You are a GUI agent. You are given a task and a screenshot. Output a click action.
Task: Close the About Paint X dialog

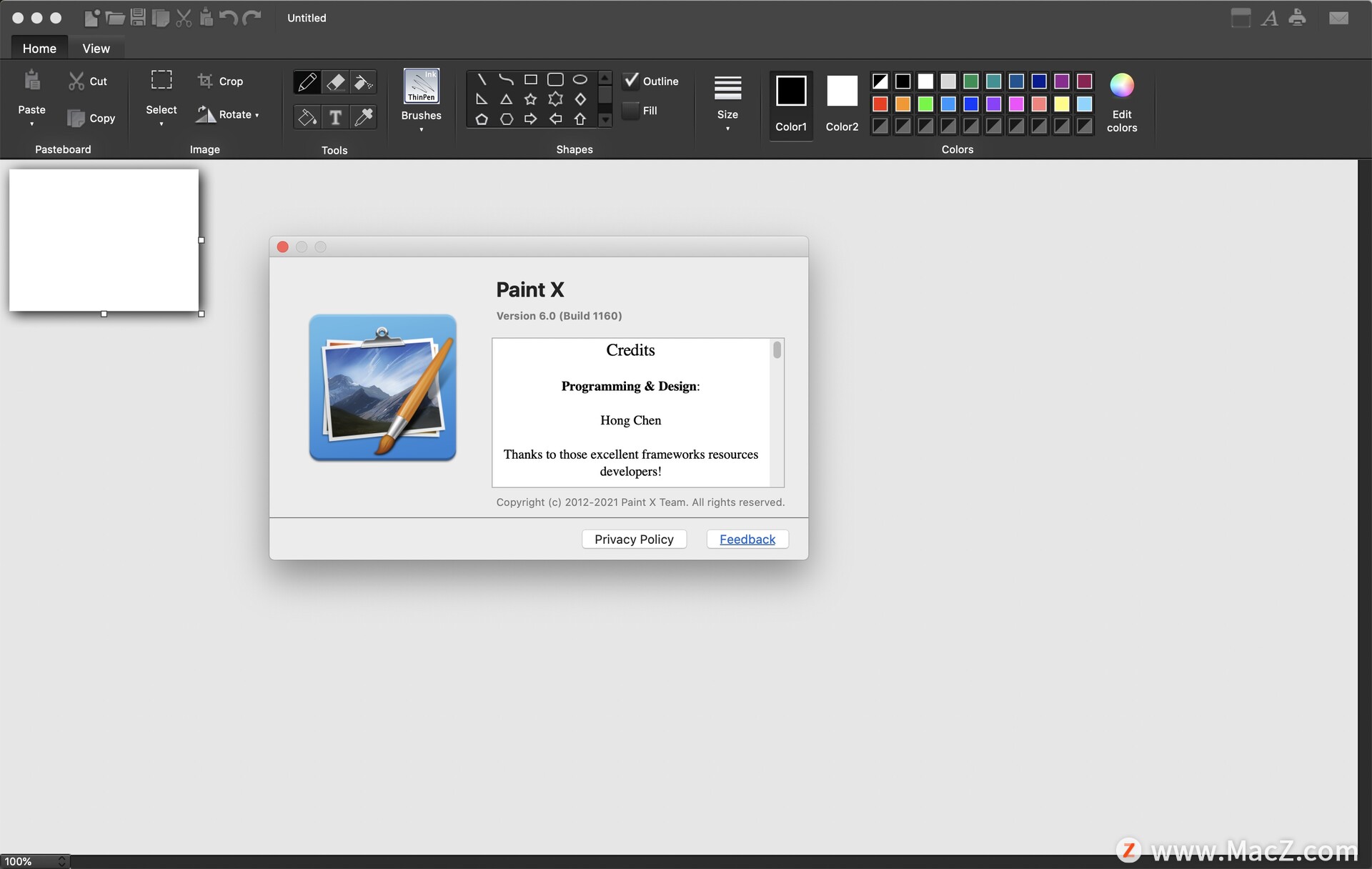(283, 247)
